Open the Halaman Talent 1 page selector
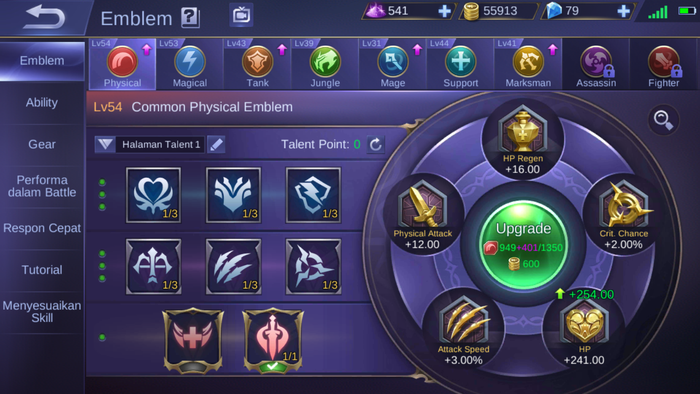Screen dimensions: 700x394 (x=161, y=144)
